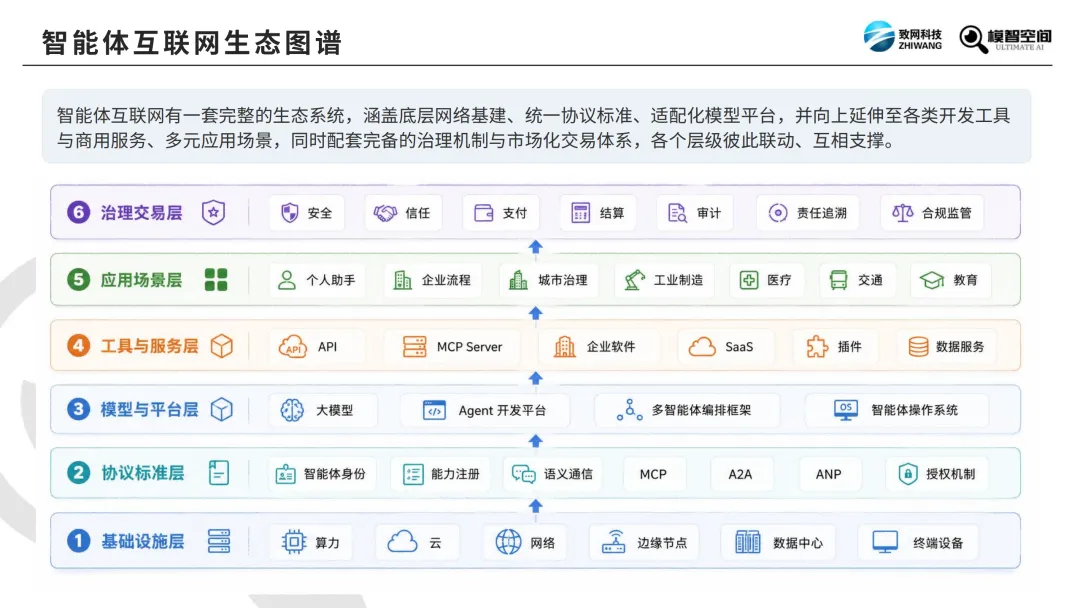Viewport: 1080px width, 608px height.
Task: Click the handshake icon for 信任
Action: pyautogui.click(x=386, y=213)
